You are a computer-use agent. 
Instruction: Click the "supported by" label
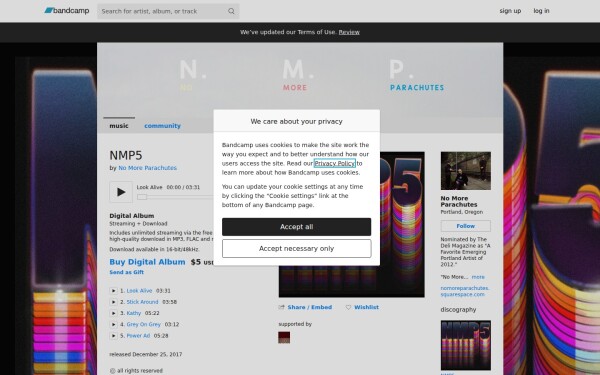[295, 324]
